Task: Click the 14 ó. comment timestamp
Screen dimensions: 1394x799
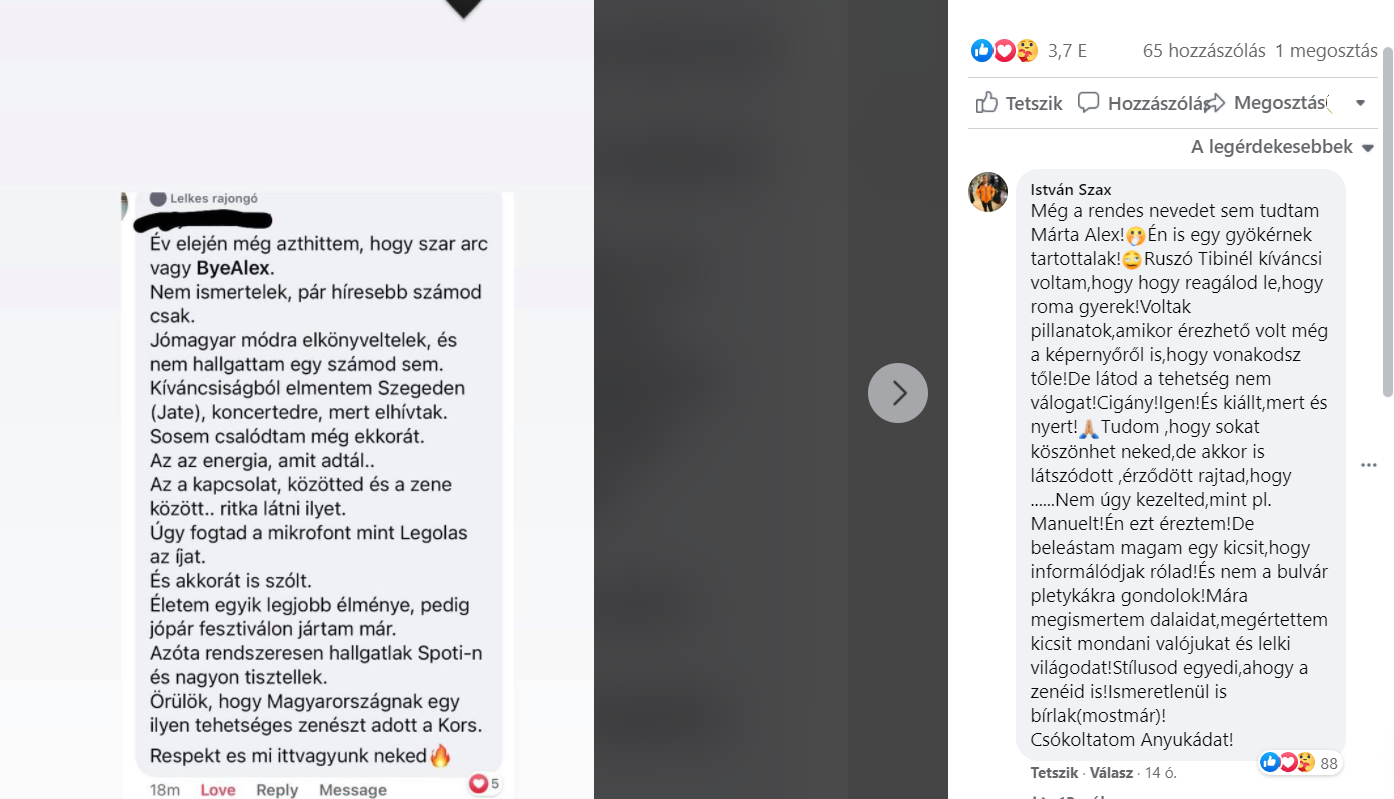Action: pos(1160,773)
